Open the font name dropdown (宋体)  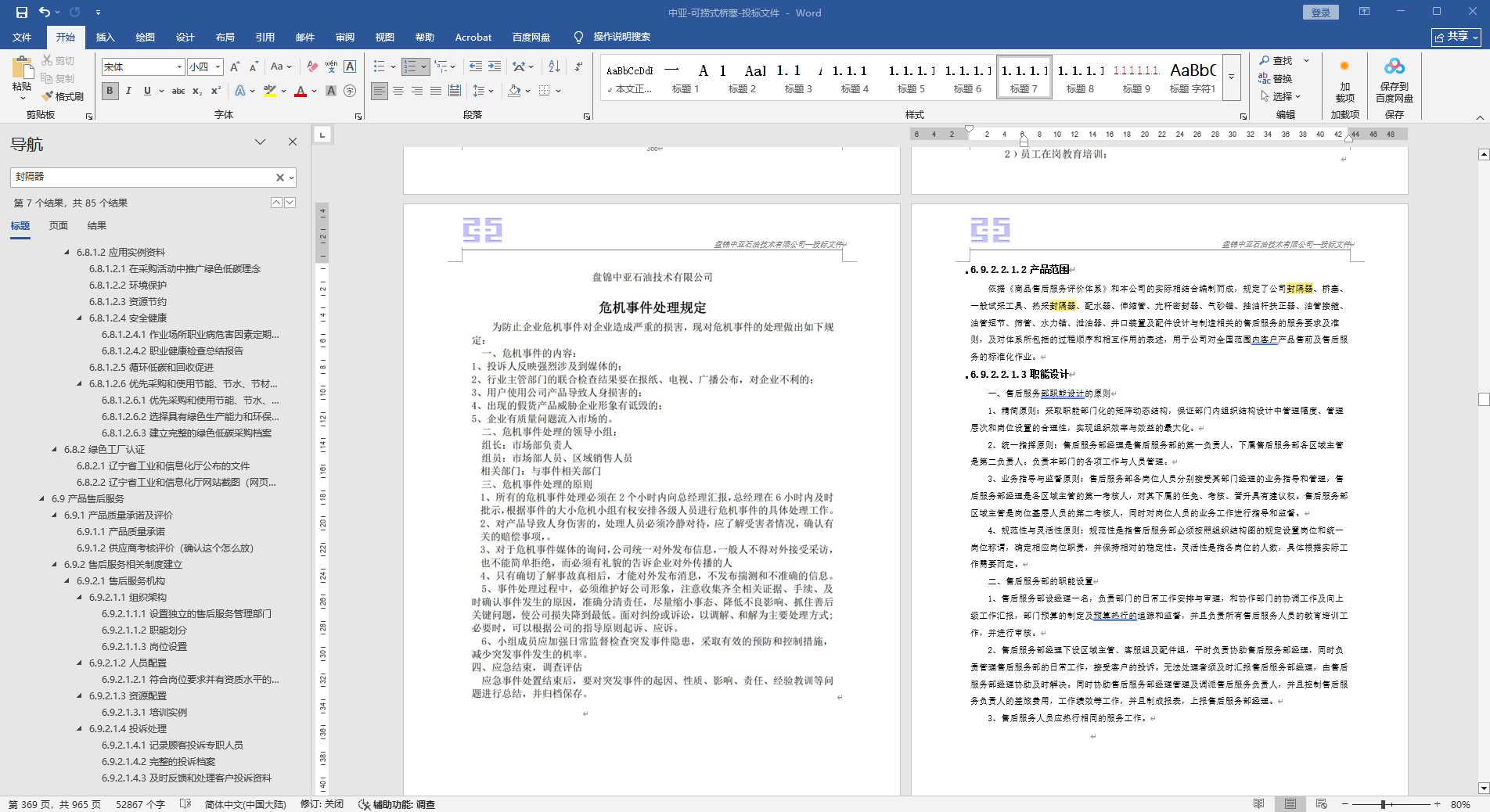click(x=179, y=67)
